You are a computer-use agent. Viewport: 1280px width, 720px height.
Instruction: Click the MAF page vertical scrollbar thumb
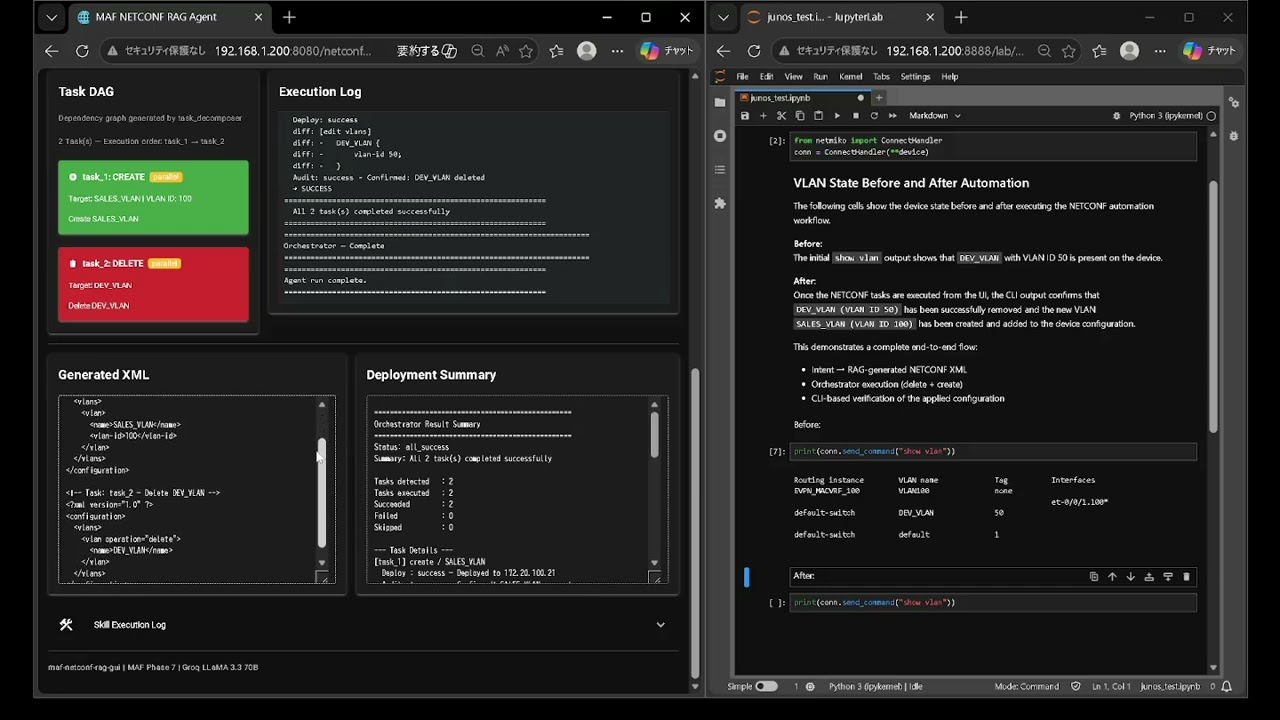tap(696, 523)
